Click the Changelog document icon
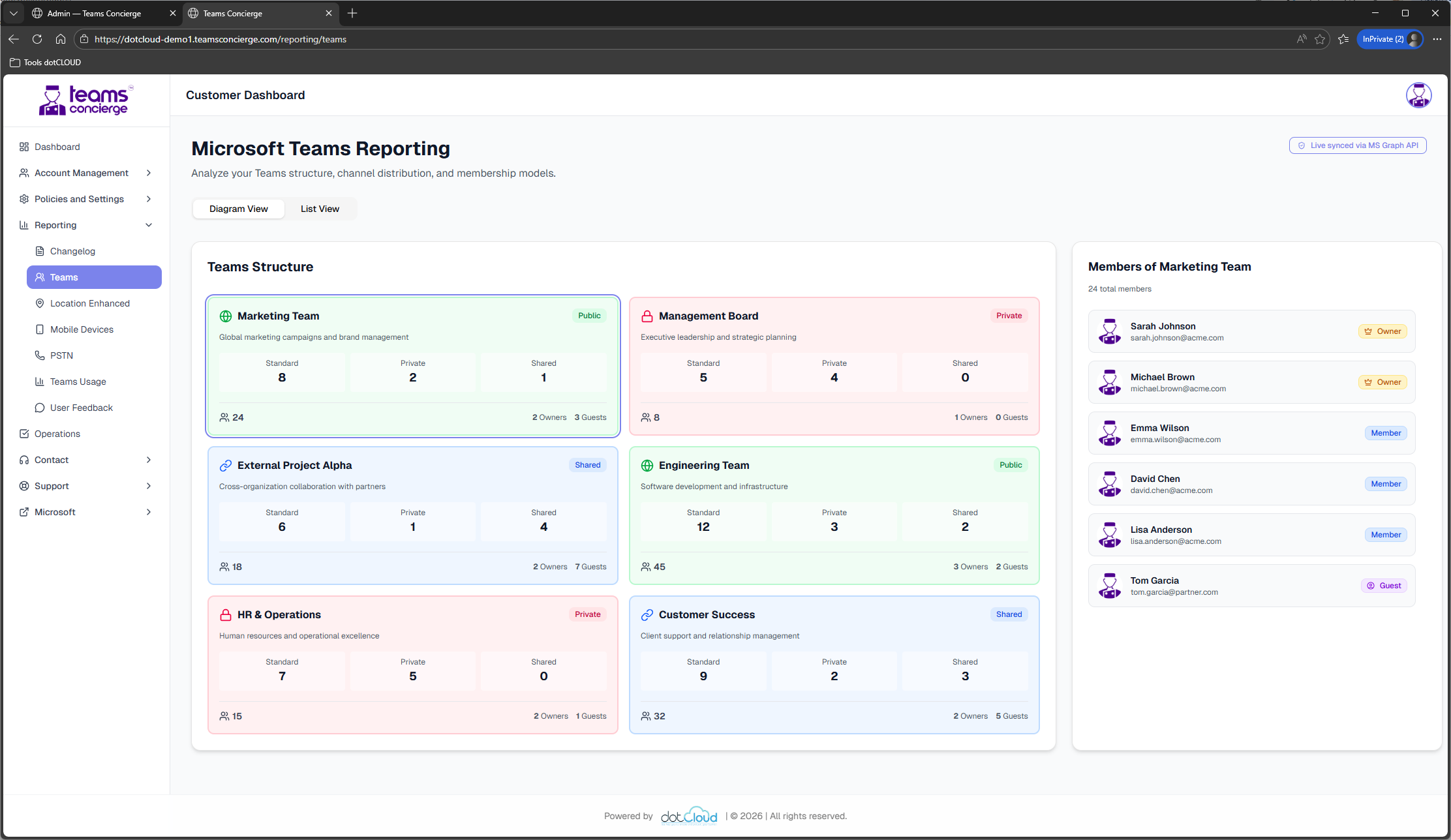 tap(40, 251)
